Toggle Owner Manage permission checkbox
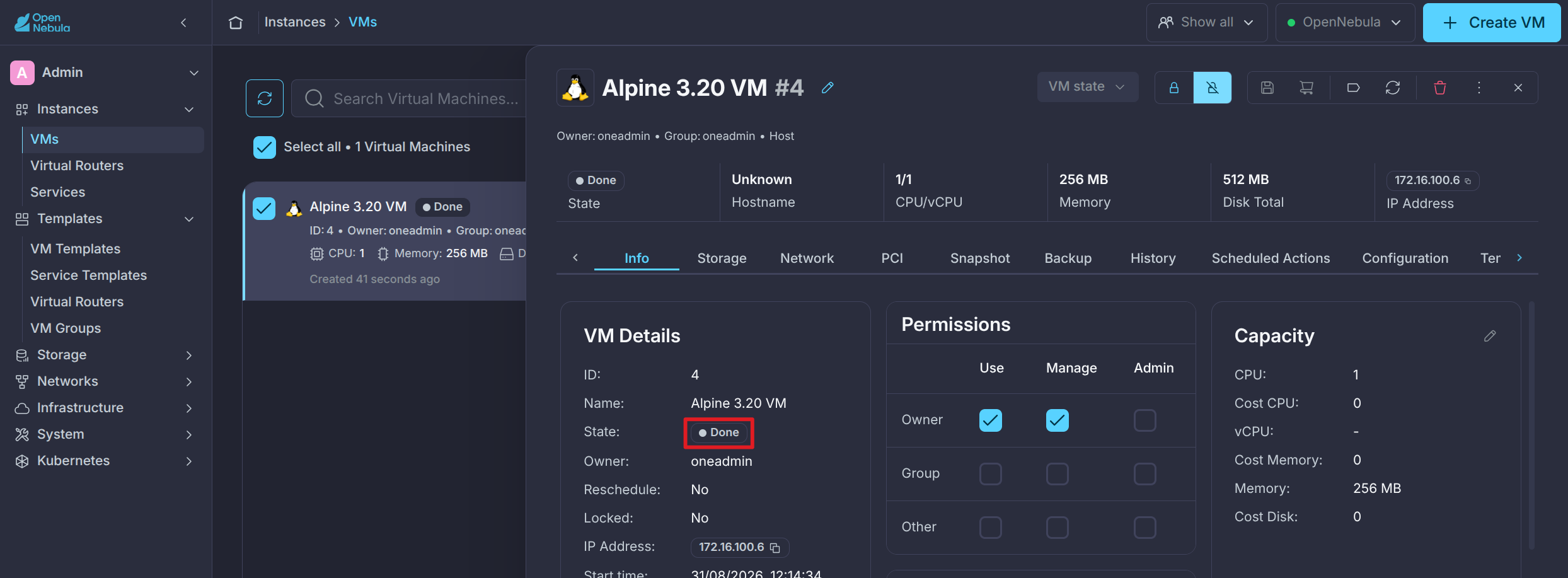This screenshot has height=578, width=1568. pos(1058,420)
